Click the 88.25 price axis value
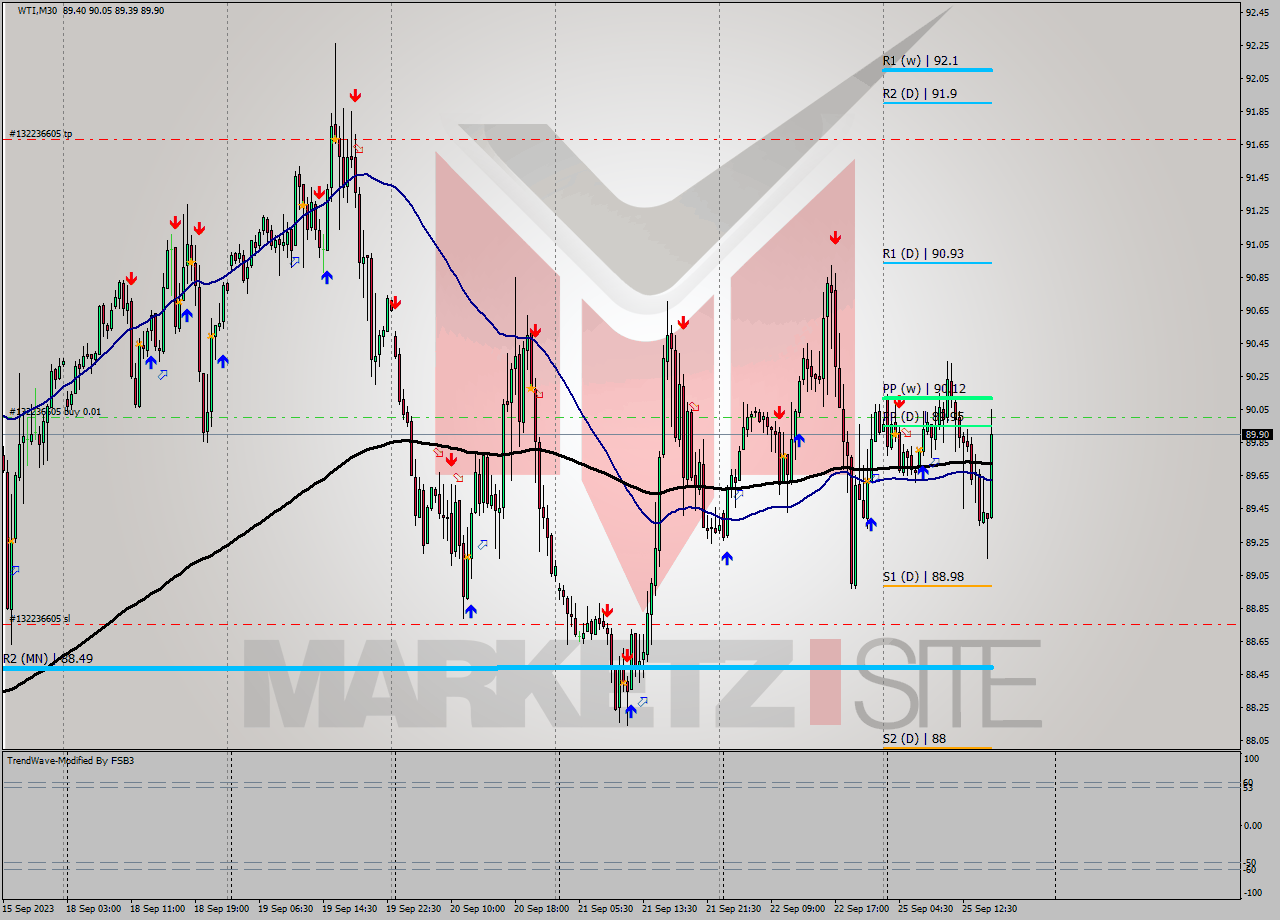This screenshot has height=920, width=1280. (x=1256, y=707)
